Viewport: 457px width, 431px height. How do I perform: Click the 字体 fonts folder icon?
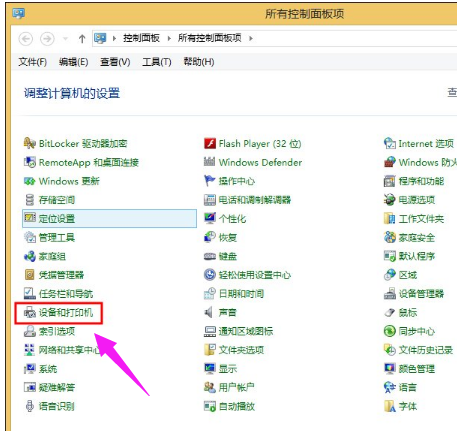[x=390, y=406]
